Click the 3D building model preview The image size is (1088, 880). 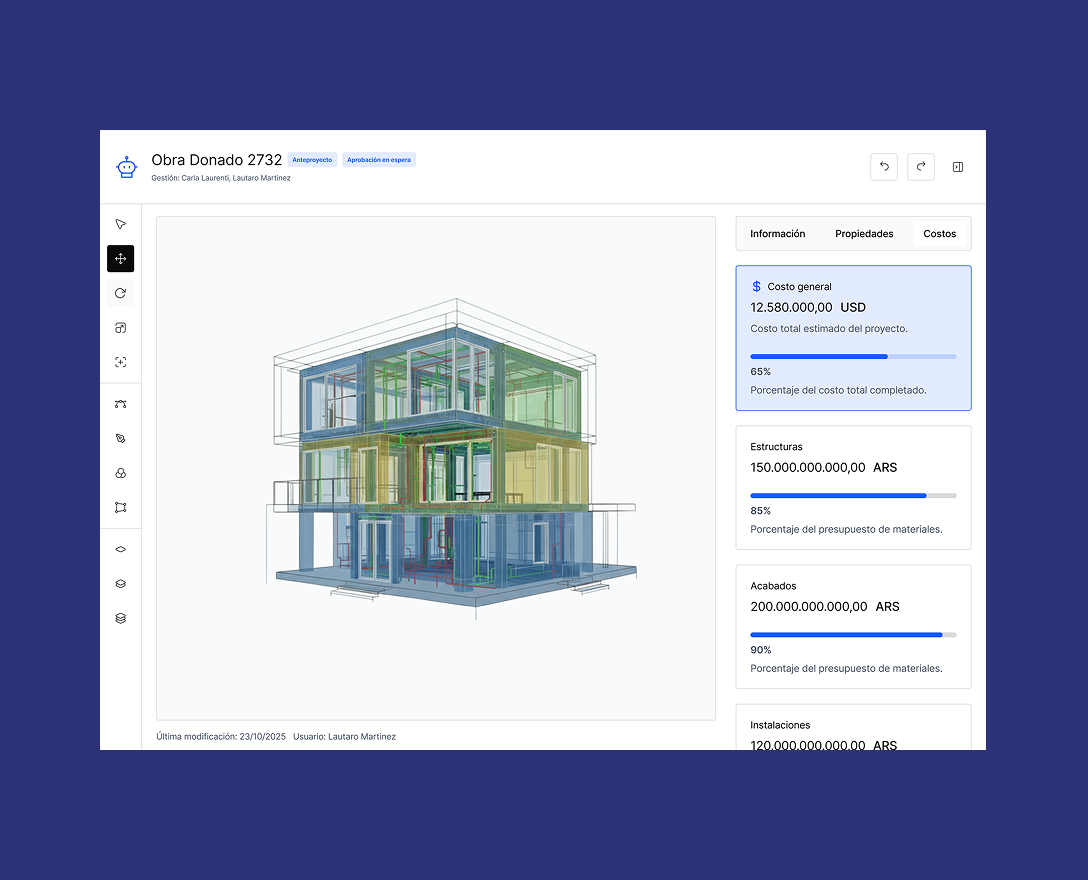[x=450, y=460]
